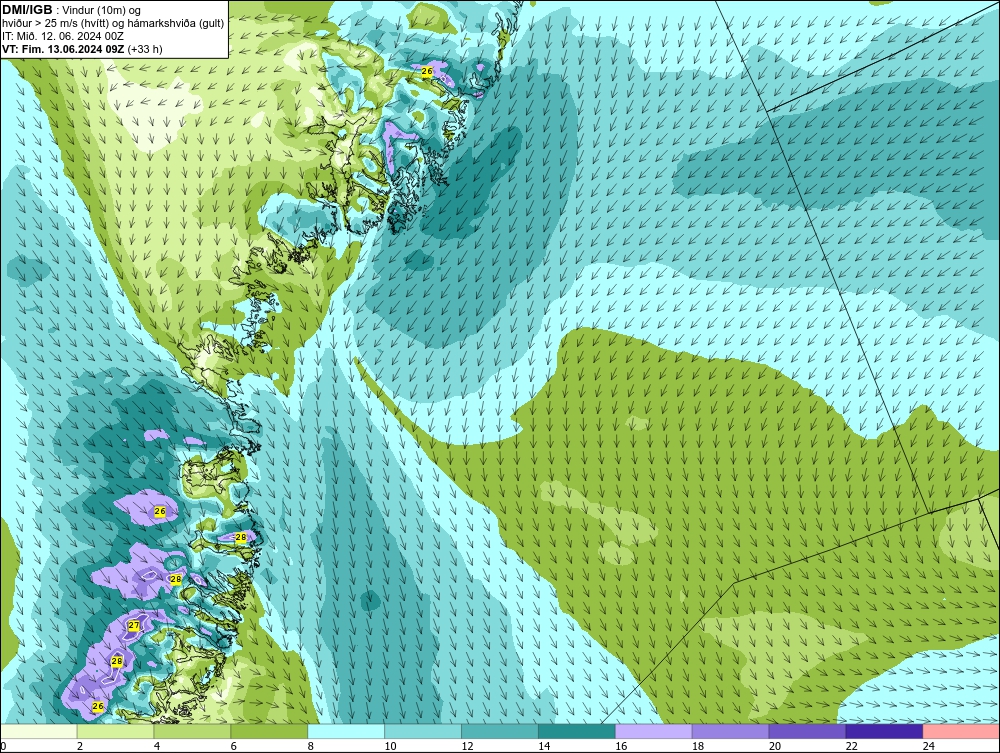The height and width of the screenshot is (753, 1000).
Task: Pick the 12–14 teal legend swatch
Action: point(500,731)
